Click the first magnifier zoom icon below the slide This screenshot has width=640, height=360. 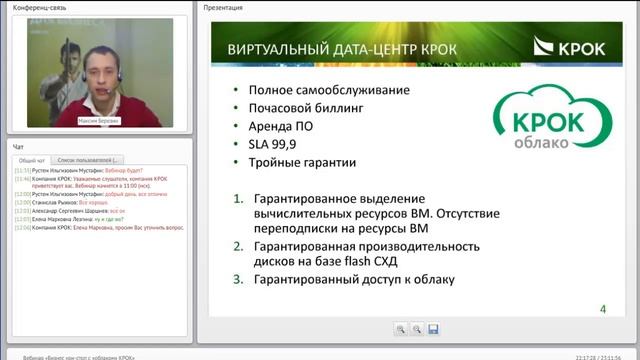pyautogui.click(x=400, y=329)
